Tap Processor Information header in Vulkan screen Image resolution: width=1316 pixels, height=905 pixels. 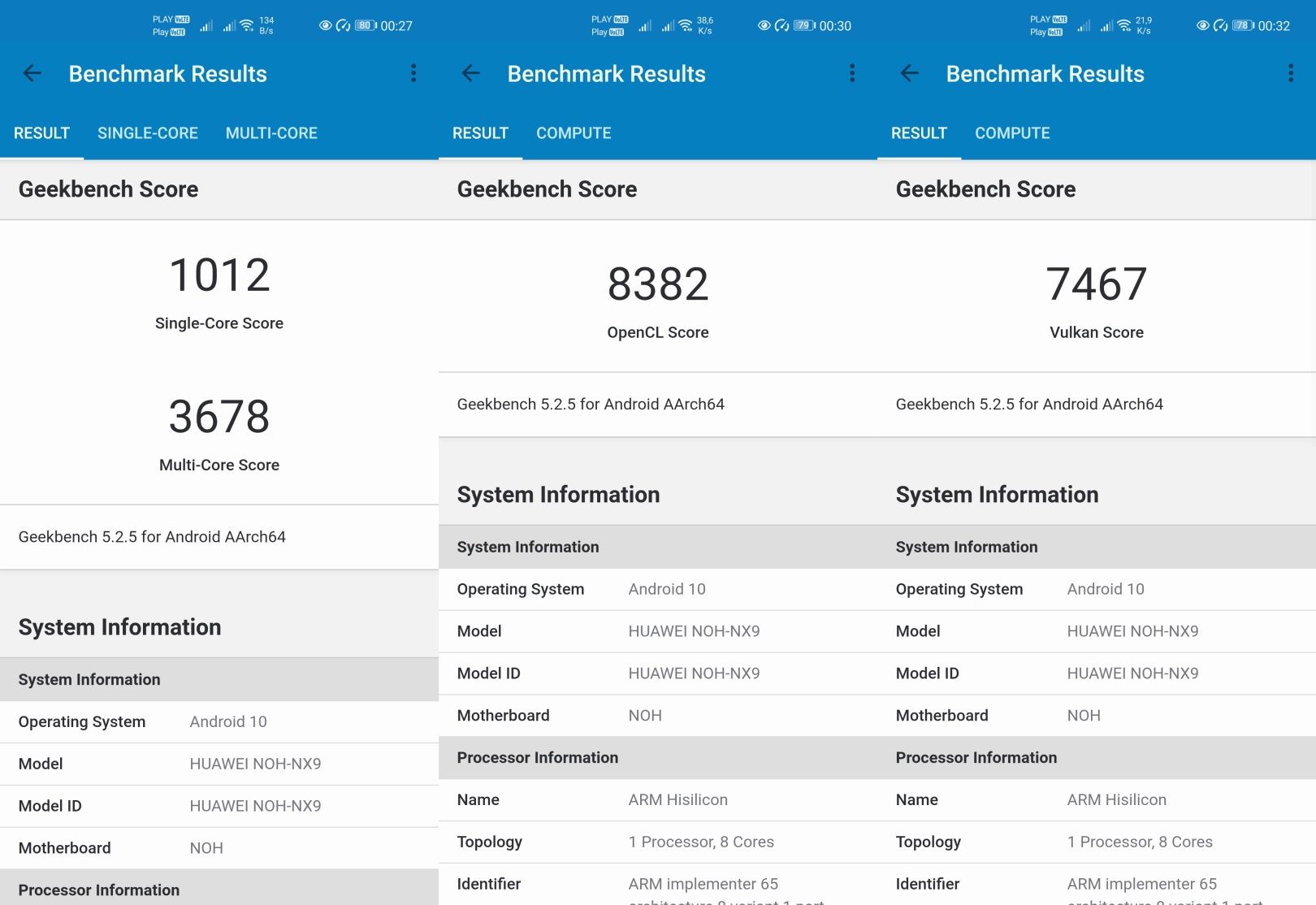point(1097,758)
